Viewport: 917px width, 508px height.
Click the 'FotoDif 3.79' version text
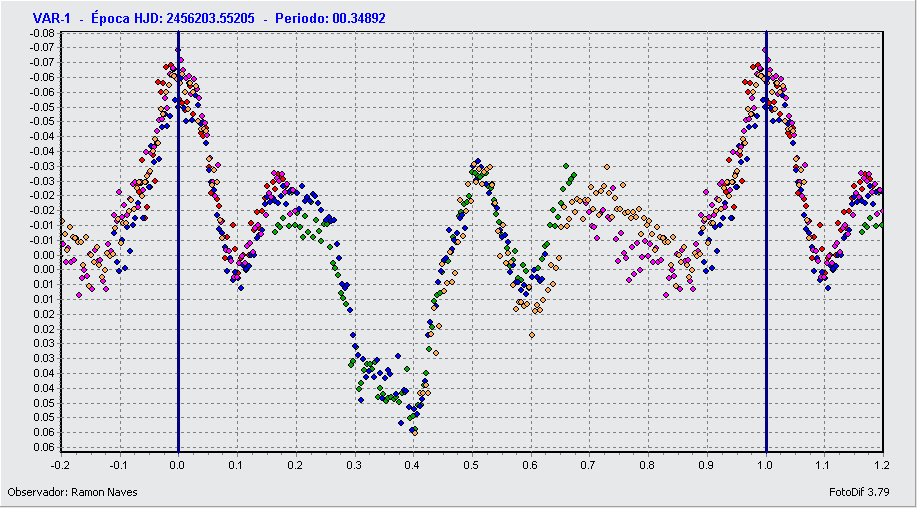pos(859,492)
